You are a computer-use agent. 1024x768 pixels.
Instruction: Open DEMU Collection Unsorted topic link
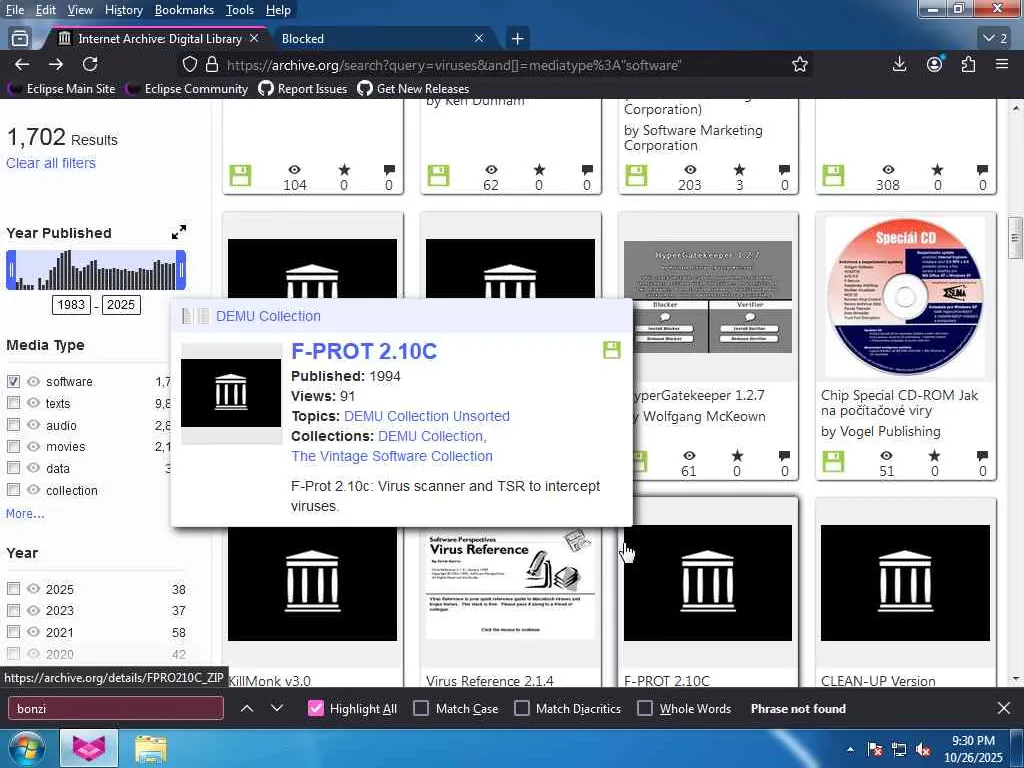tap(426, 416)
